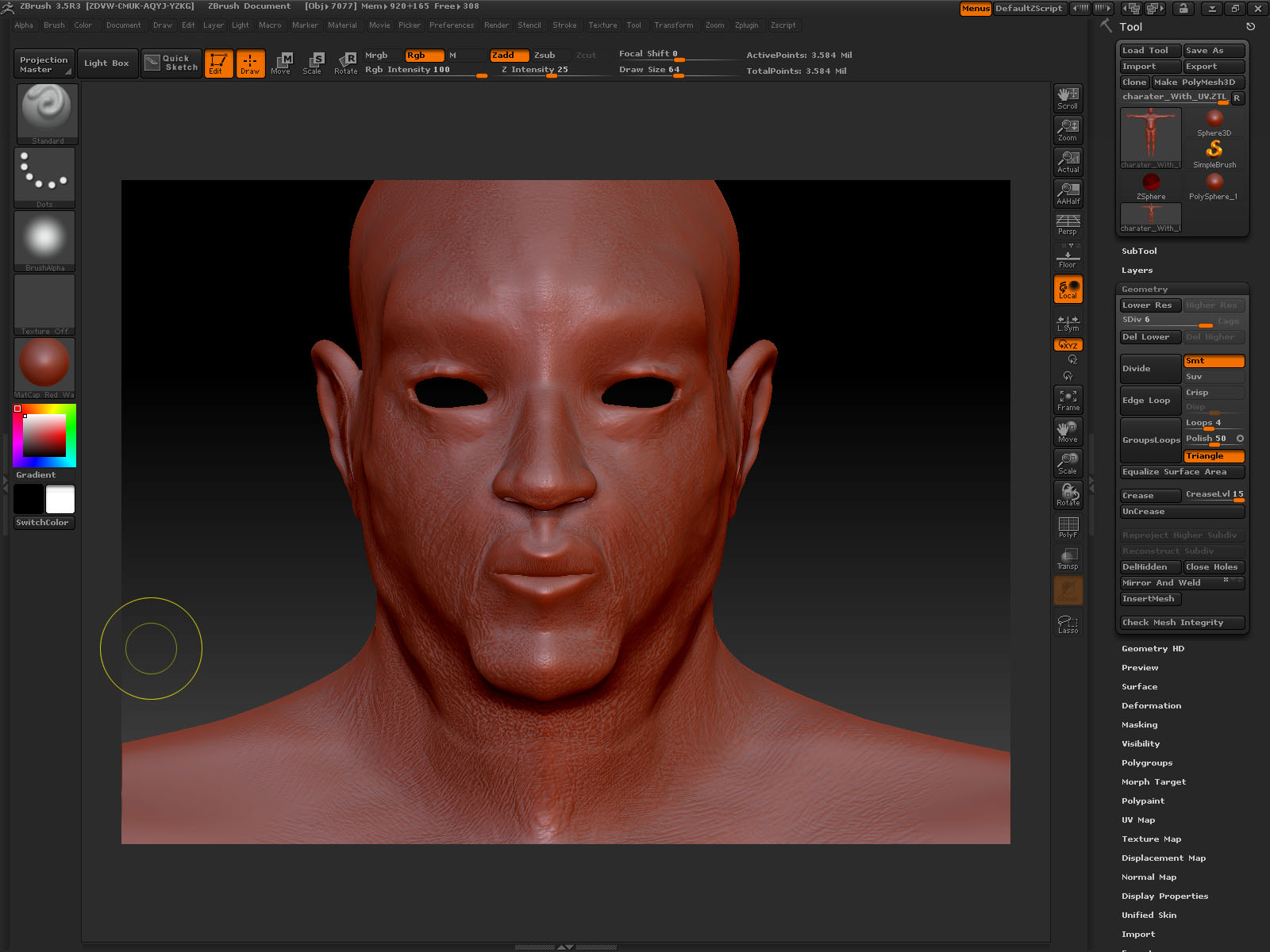Viewport: 1270px width, 952px height.
Task: Toggle the Floor grid
Action: (x=1068, y=255)
